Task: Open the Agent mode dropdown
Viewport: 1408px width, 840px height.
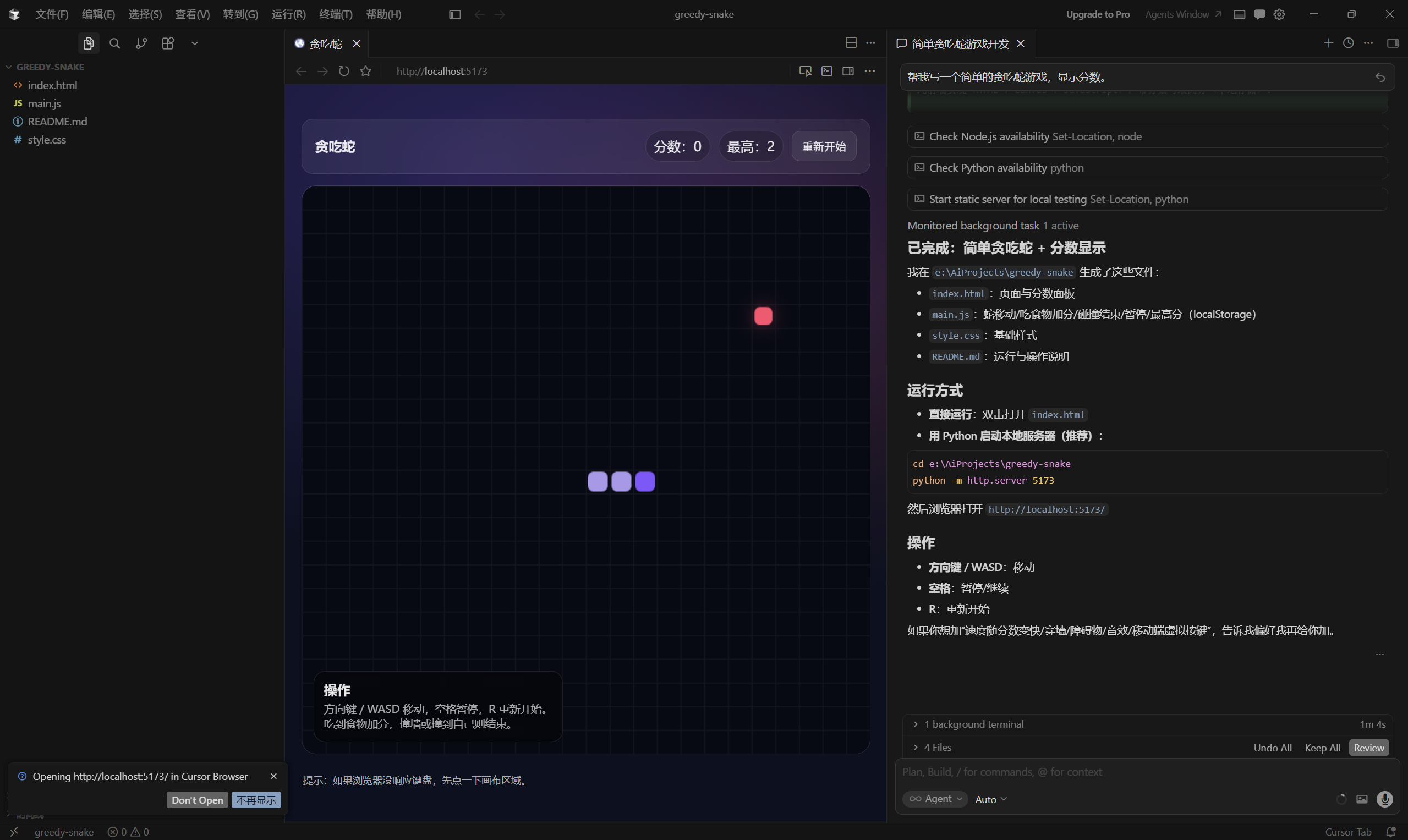Action: pyautogui.click(x=935, y=799)
